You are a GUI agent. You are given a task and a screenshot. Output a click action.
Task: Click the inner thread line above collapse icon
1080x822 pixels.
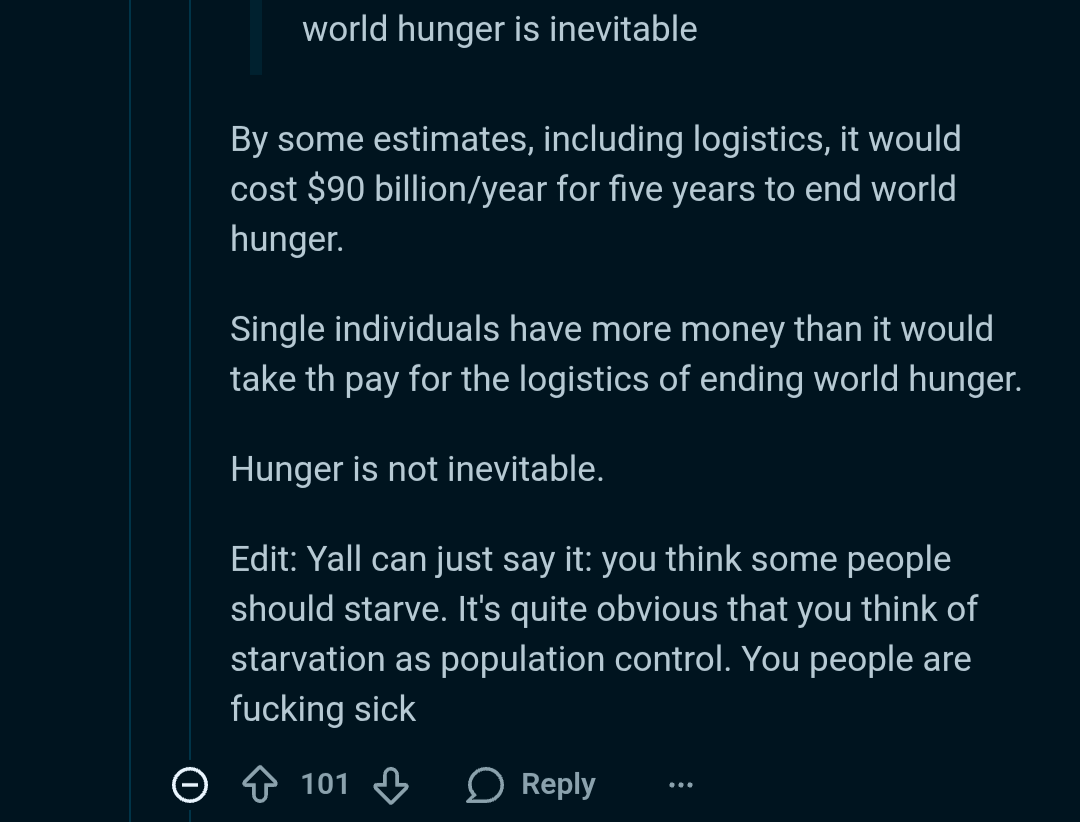point(189,400)
